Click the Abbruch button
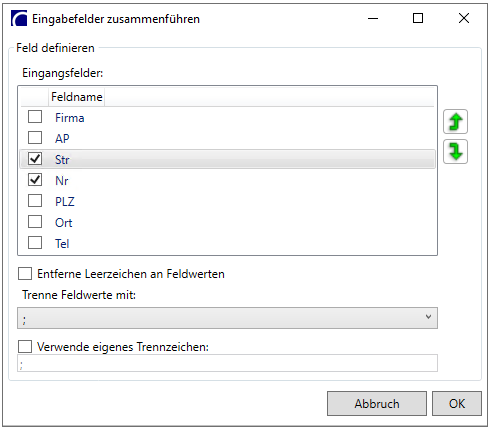 coord(377,404)
